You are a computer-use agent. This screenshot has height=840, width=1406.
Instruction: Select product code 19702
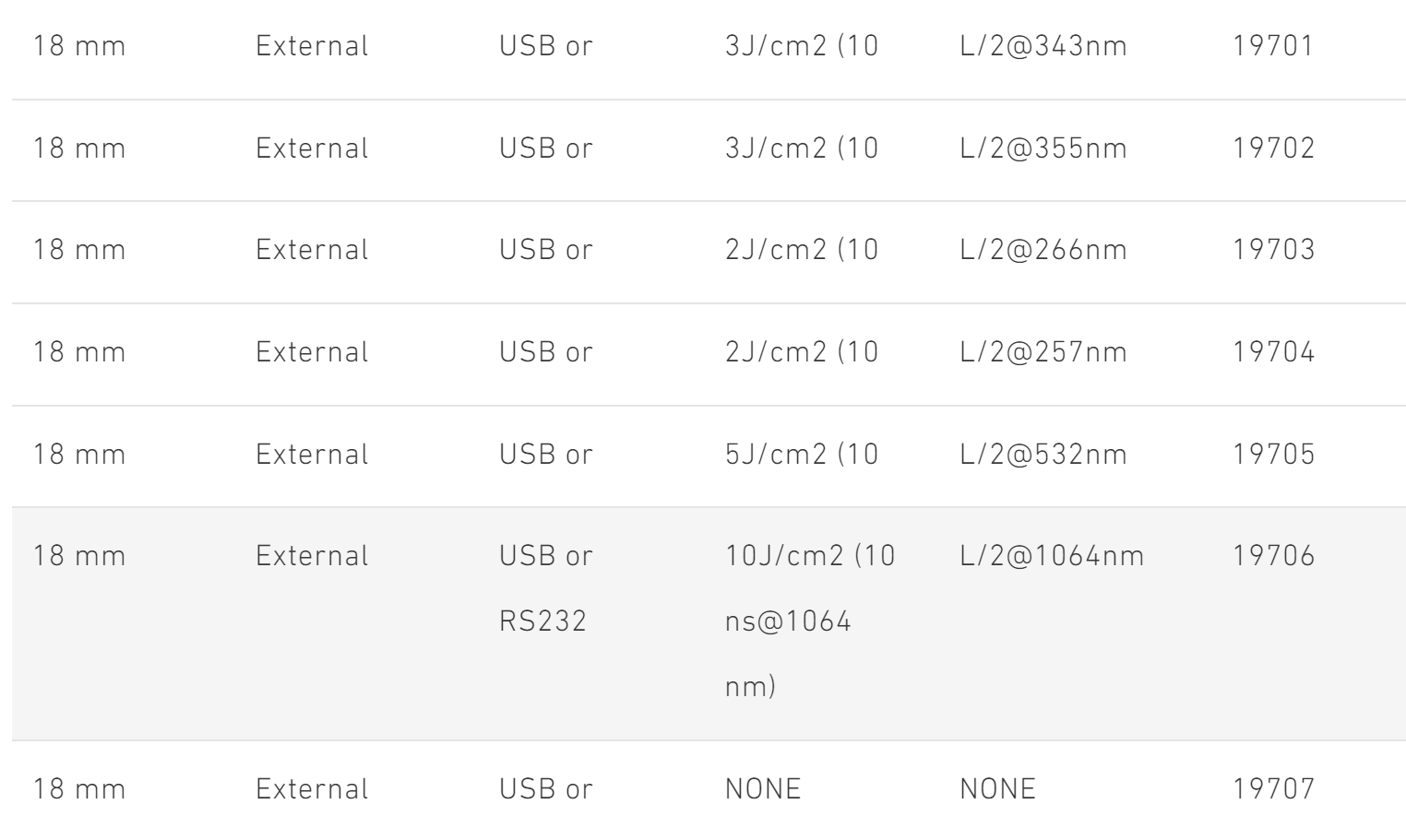coord(1274,148)
